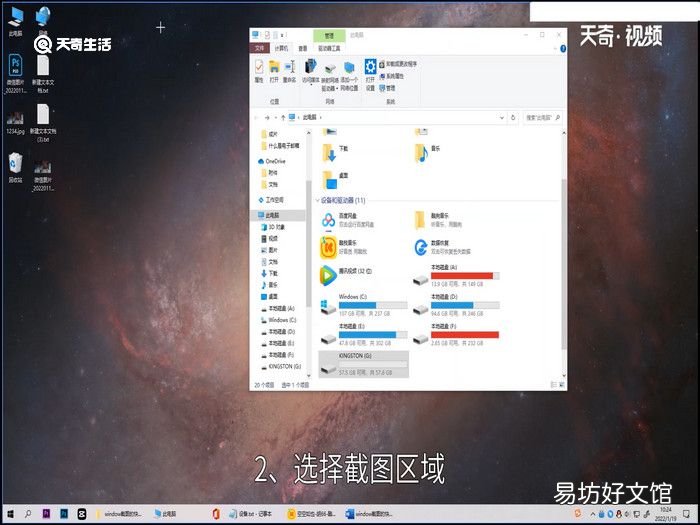Select the This PC desktop icon
The image size is (700, 525).
pyautogui.click(x=16, y=21)
